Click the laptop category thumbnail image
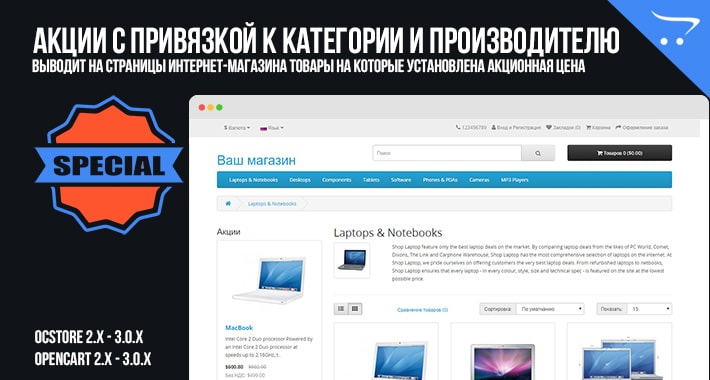Viewport: 710px width, 380px height. [352, 260]
